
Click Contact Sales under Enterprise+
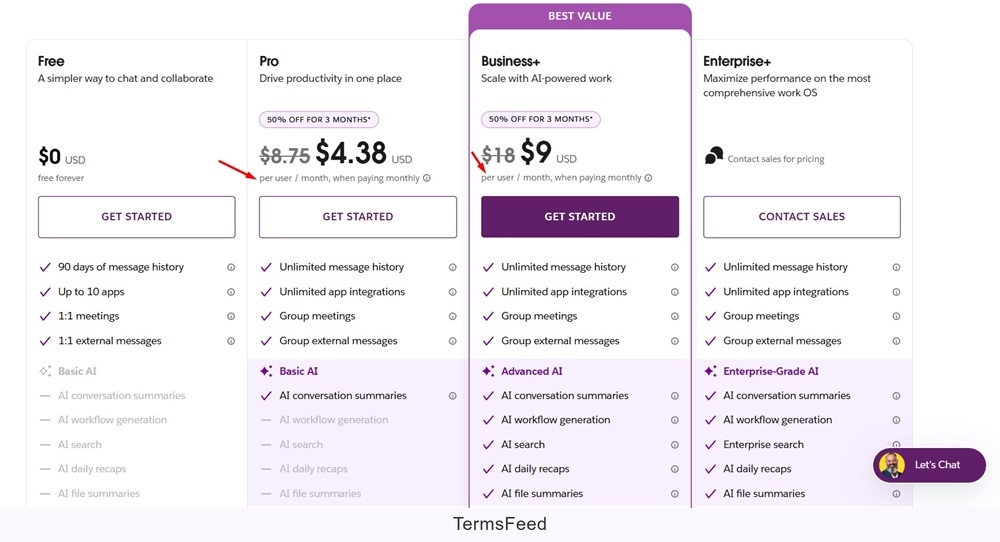[802, 217]
